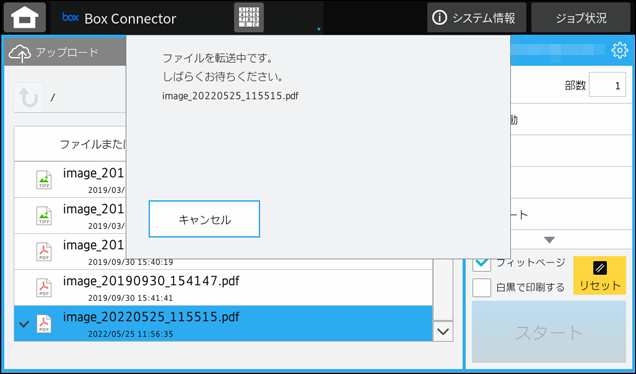The height and width of the screenshot is (374, 636).
Task: Expand more print settings triangle
Action: (x=549, y=240)
